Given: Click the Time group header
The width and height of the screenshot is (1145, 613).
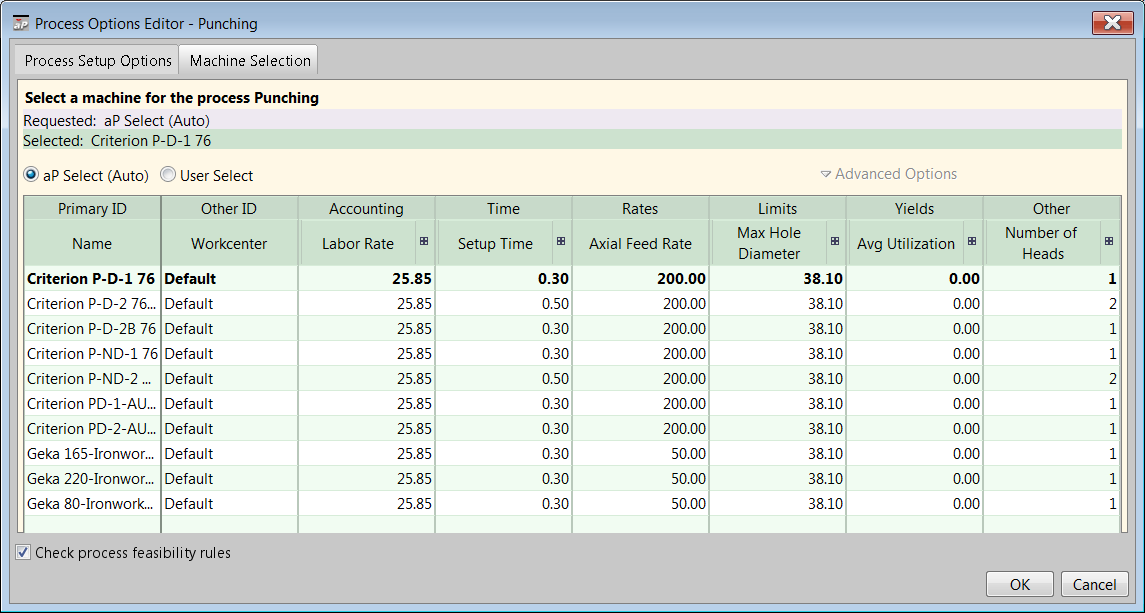Looking at the screenshot, I should (503, 208).
